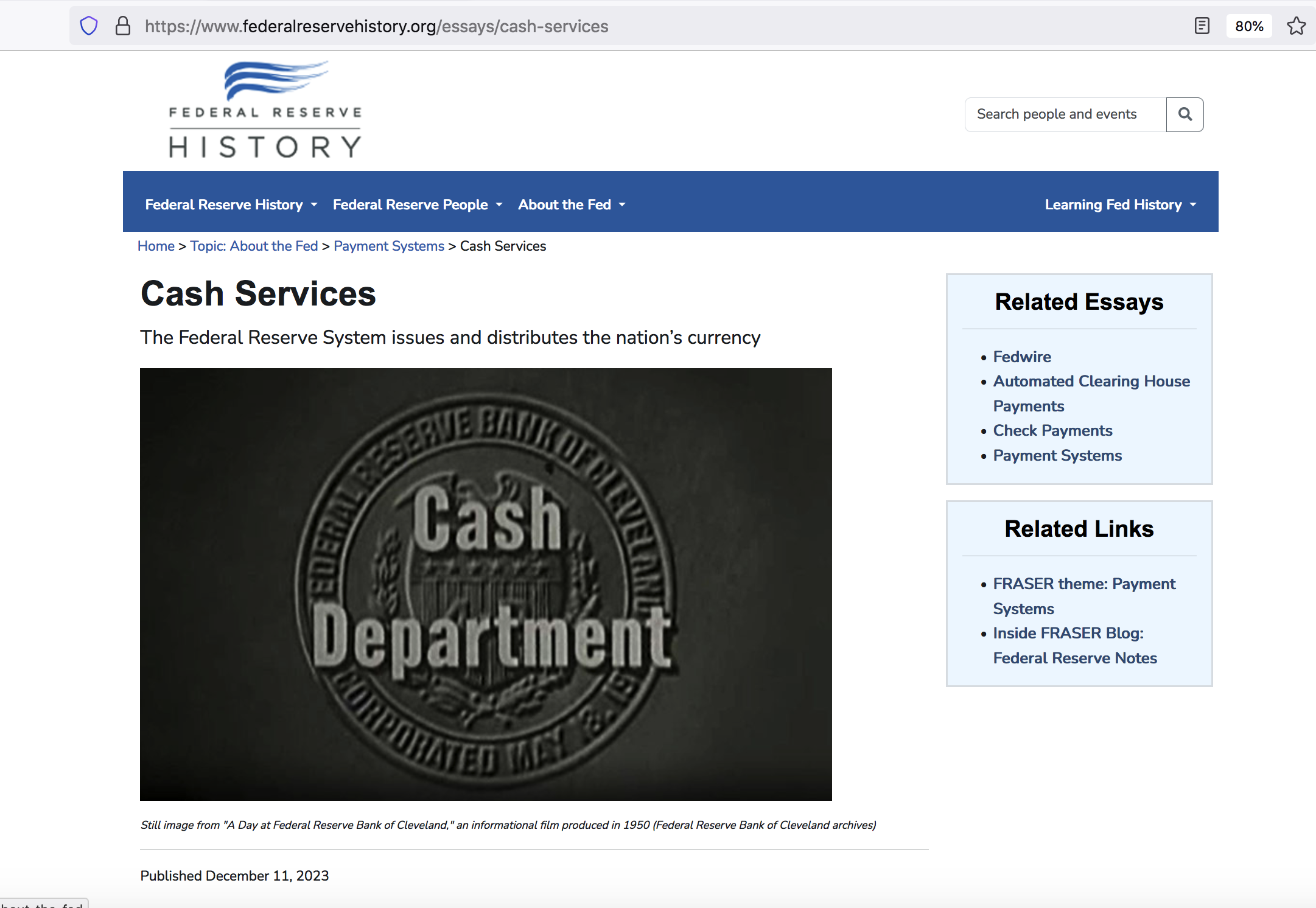Click the shield tracking protection icon
The image size is (1316, 908).
pos(89,26)
